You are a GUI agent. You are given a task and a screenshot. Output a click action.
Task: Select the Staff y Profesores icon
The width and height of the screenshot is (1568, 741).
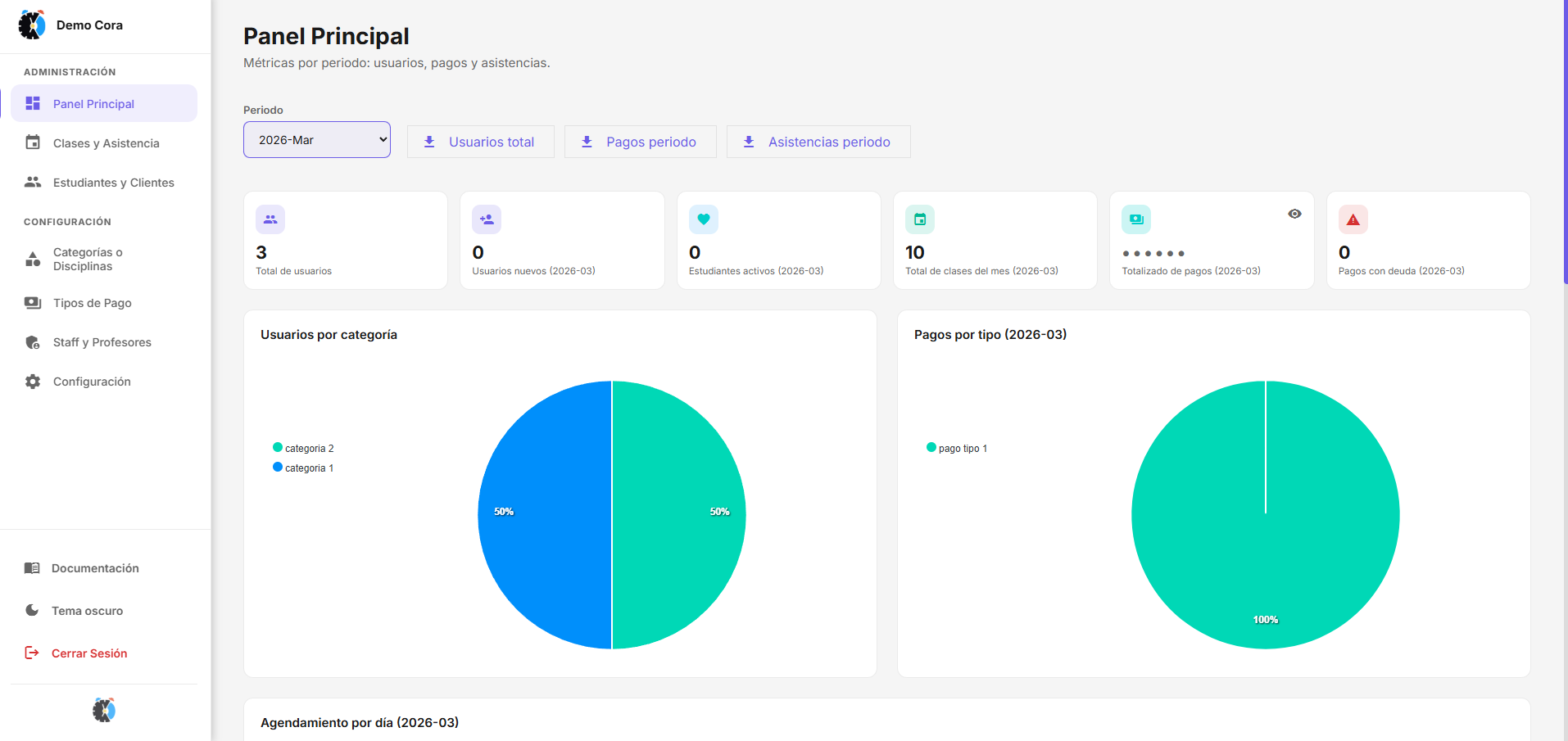(33, 341)
